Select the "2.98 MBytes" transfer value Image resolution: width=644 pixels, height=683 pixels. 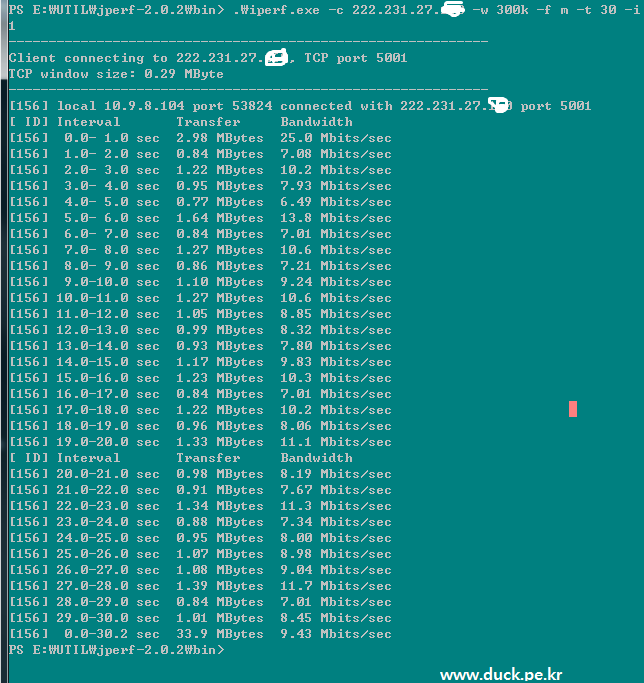[220, 138]
